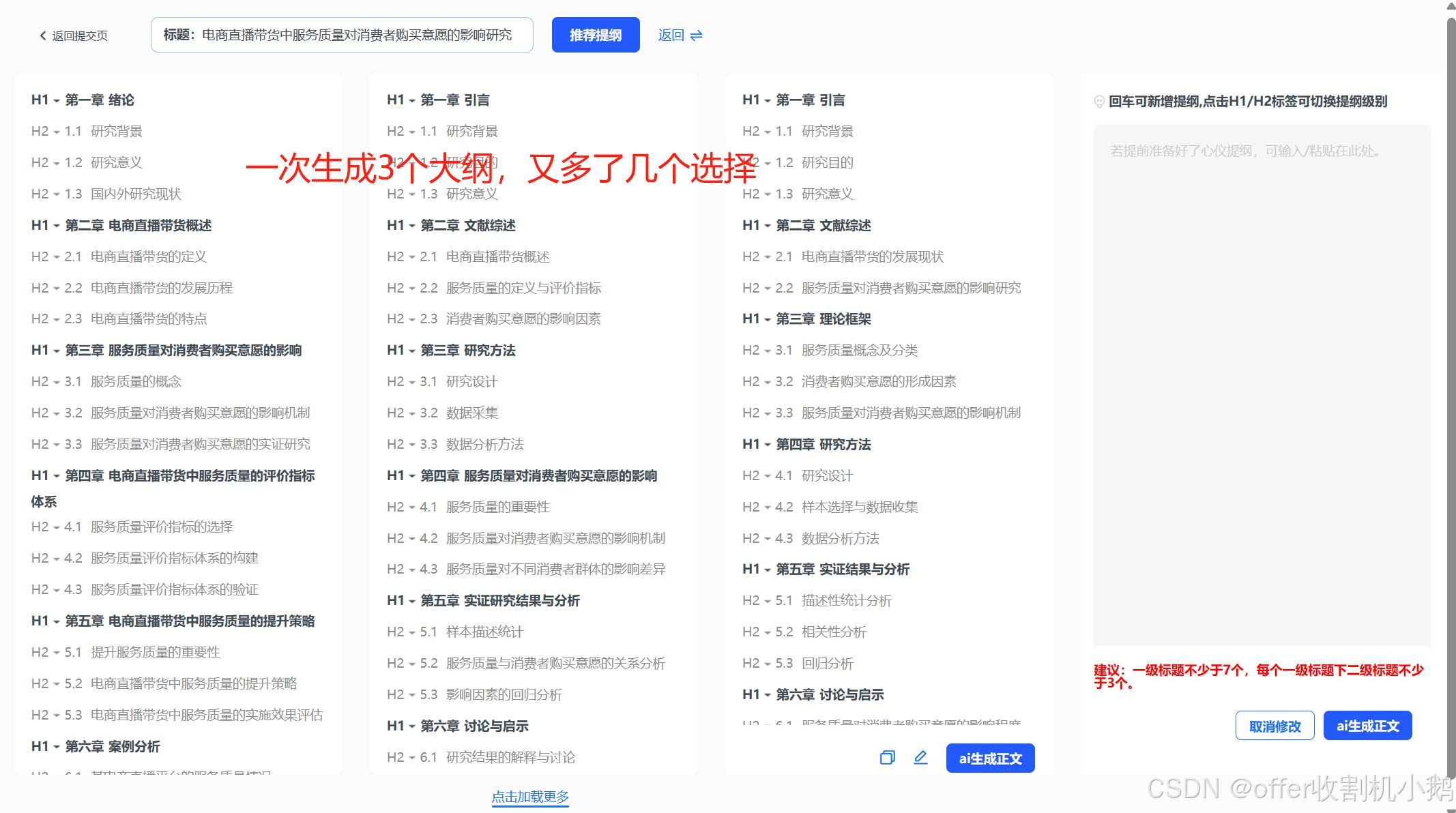Viewport: 1456px width, 813px height.
Task: Click the pencil edit outline icon
Action: (x=920, y=757)
